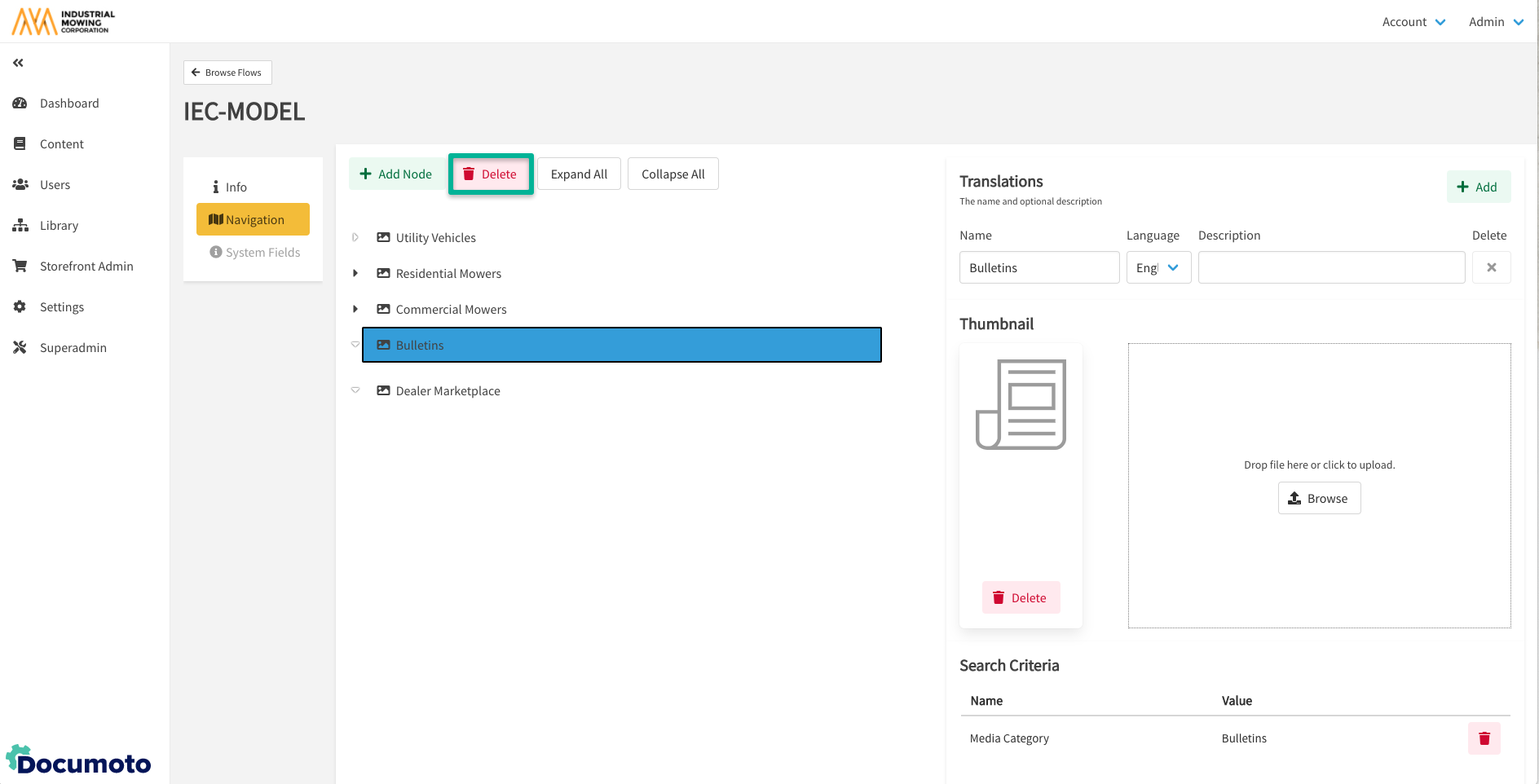Select the Dealer Marketplace tree node
Image resolution: width=1539 pixels, height=784 pixels.
(448, 391)
